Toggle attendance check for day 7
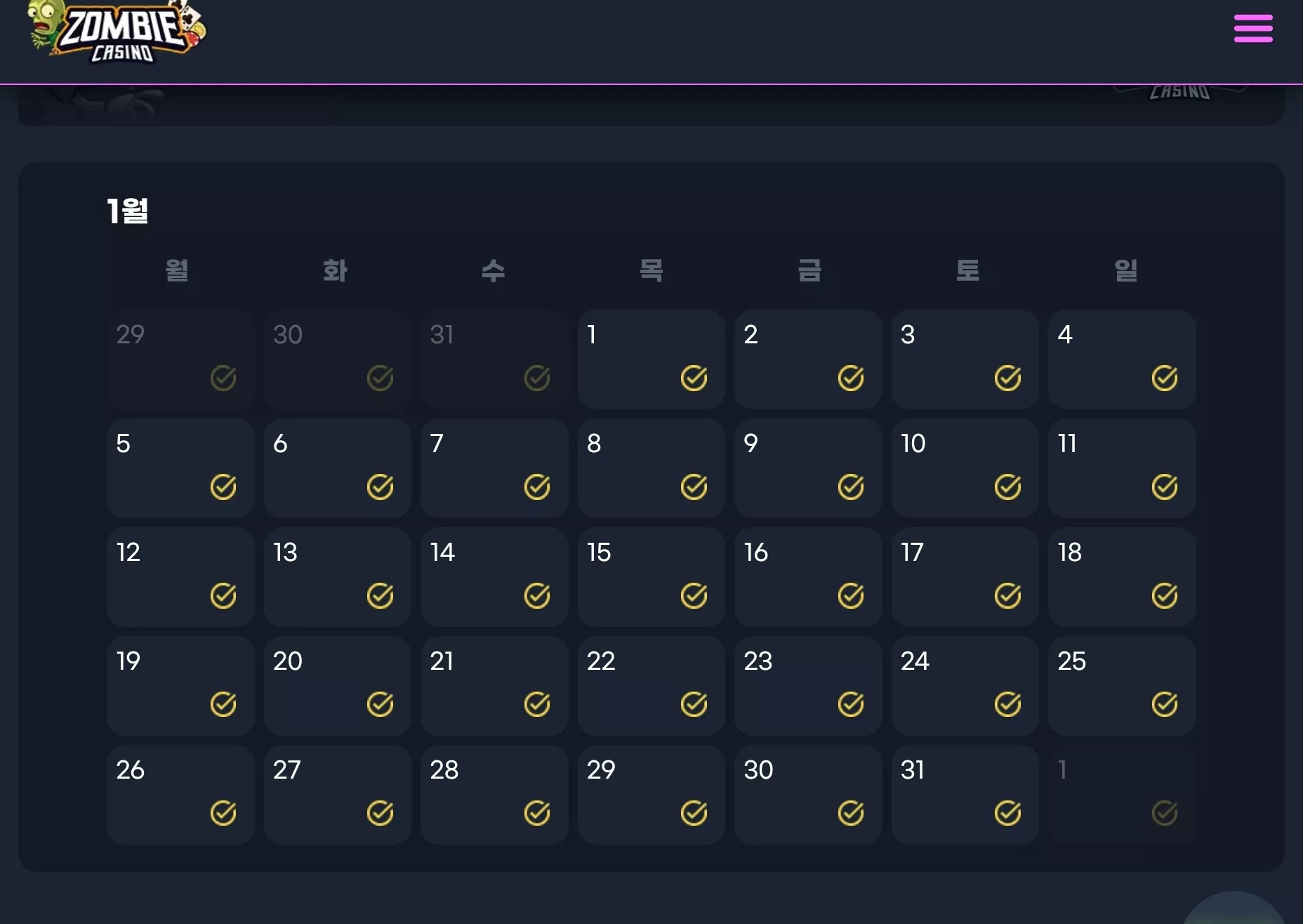 coord(537,487)
